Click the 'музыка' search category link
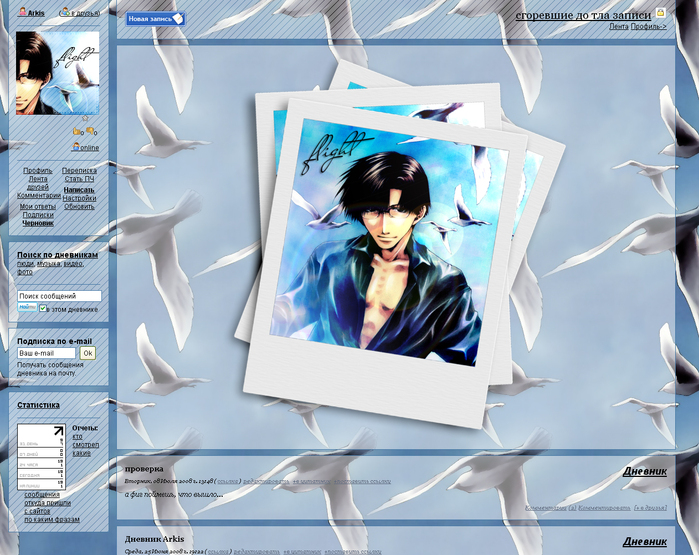 (x=48, y=263)
